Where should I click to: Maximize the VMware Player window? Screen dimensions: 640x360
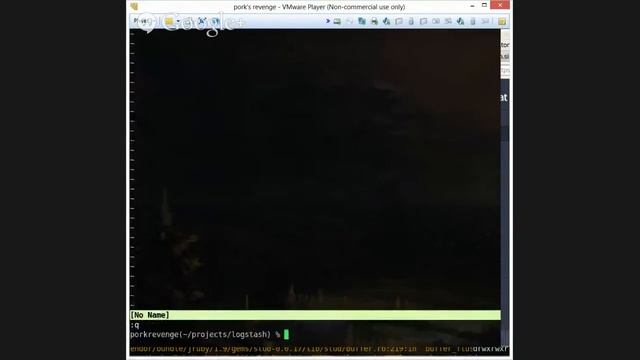[x=484, y=5]
